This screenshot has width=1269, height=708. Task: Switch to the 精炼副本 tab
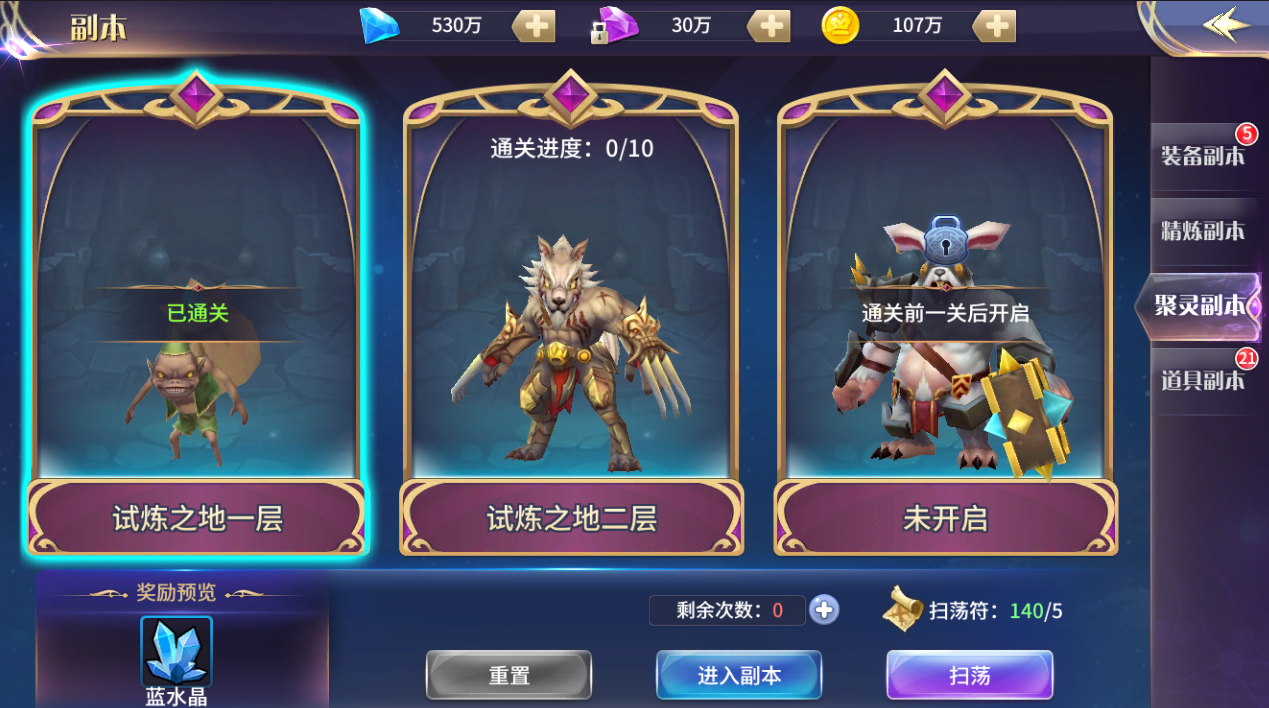click(x=1203, y=231)
